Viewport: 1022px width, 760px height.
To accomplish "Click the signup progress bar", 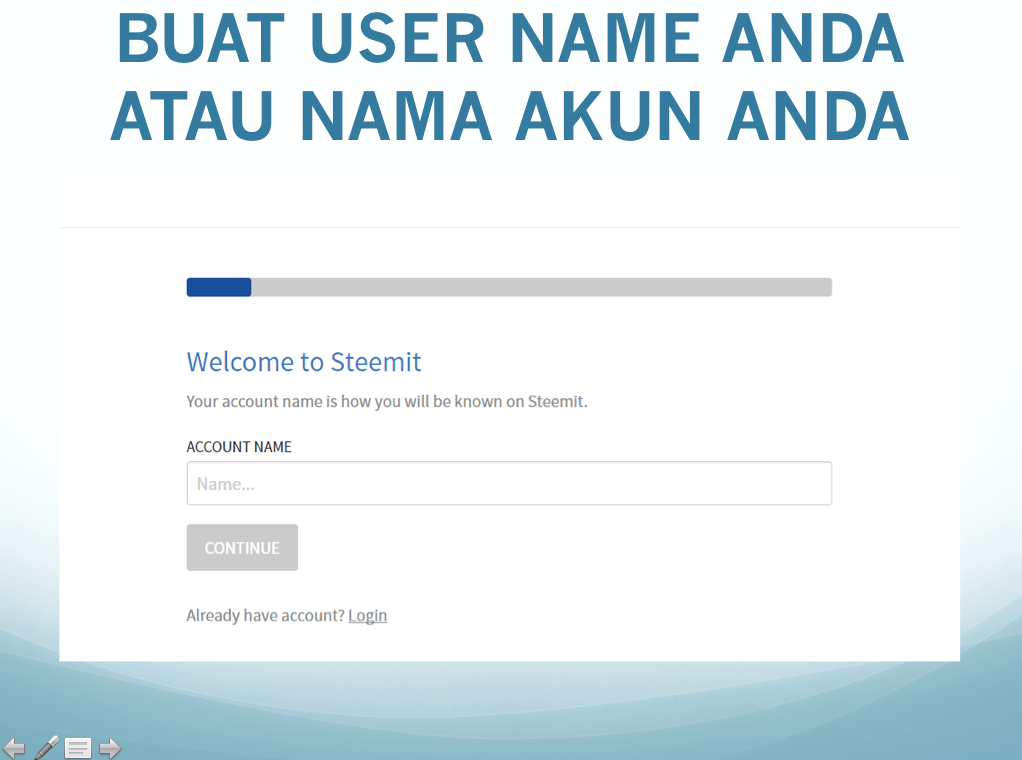I will coord(509,287).
